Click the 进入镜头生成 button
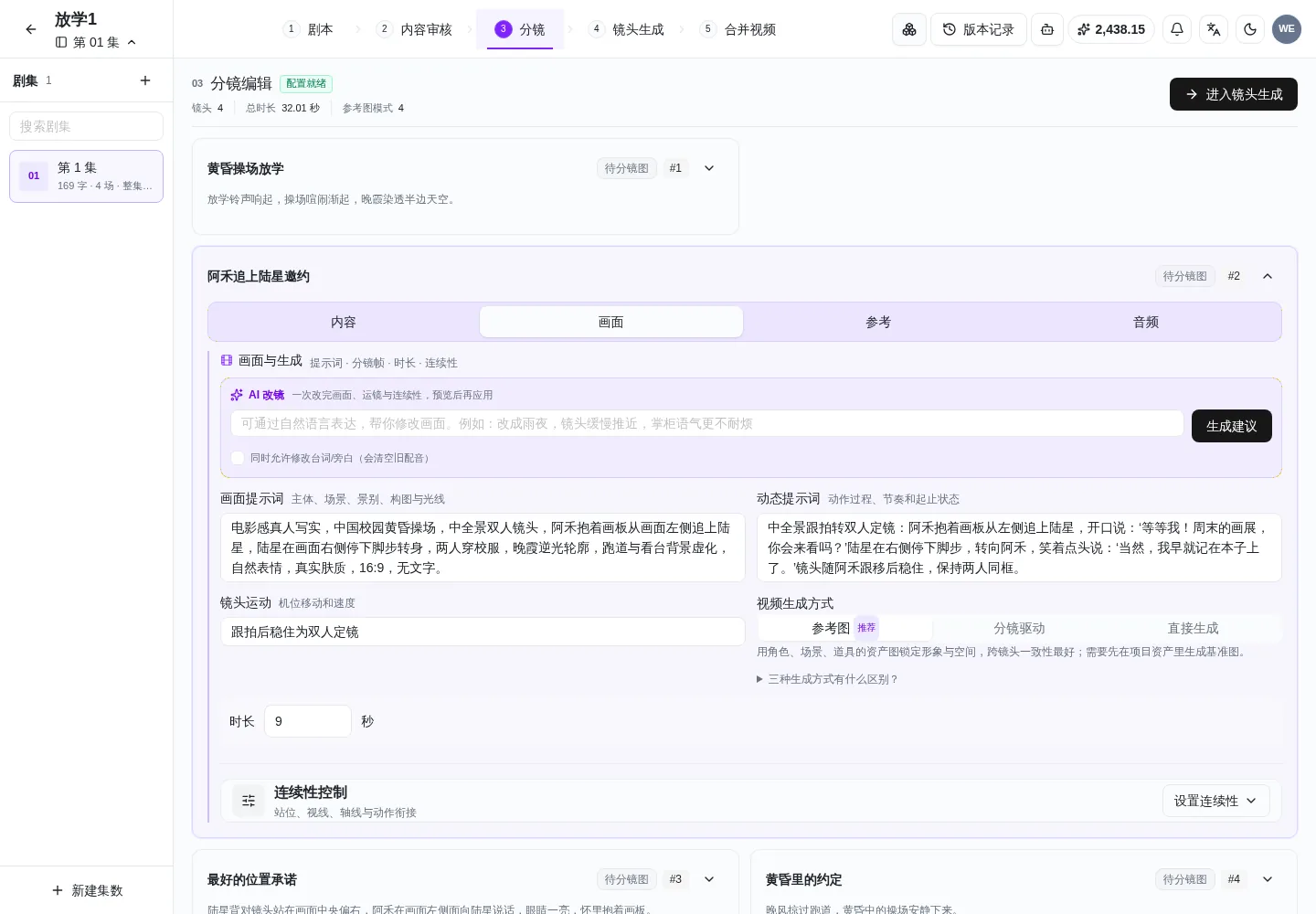 1234,94
